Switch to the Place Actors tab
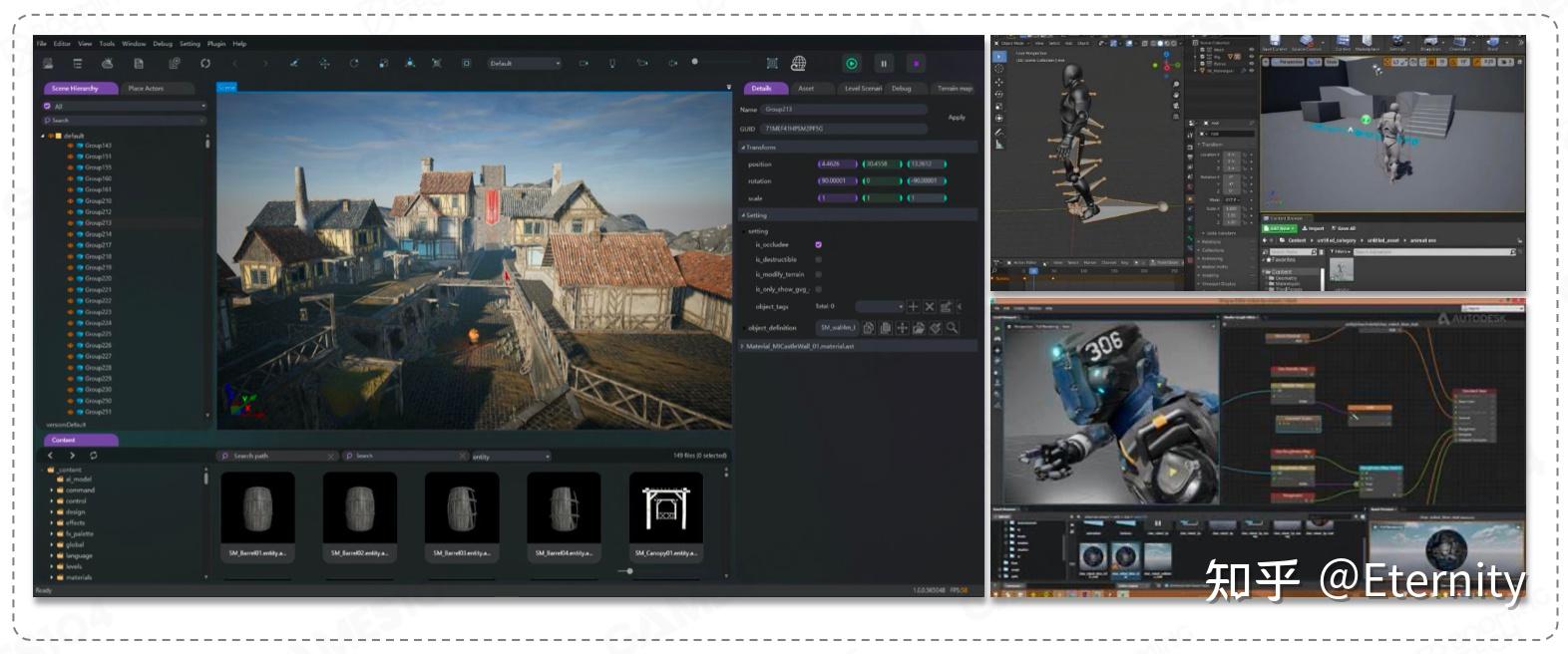 pyautogui.click(x=146, y=89)
